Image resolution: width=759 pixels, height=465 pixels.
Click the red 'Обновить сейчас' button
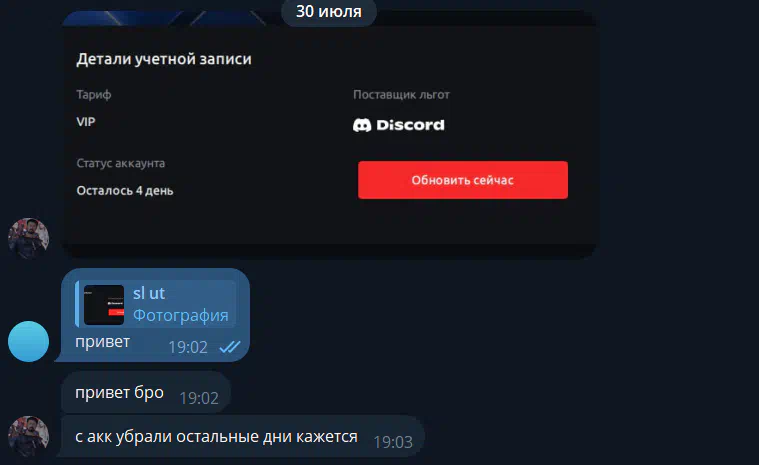(x=463, y=180)
